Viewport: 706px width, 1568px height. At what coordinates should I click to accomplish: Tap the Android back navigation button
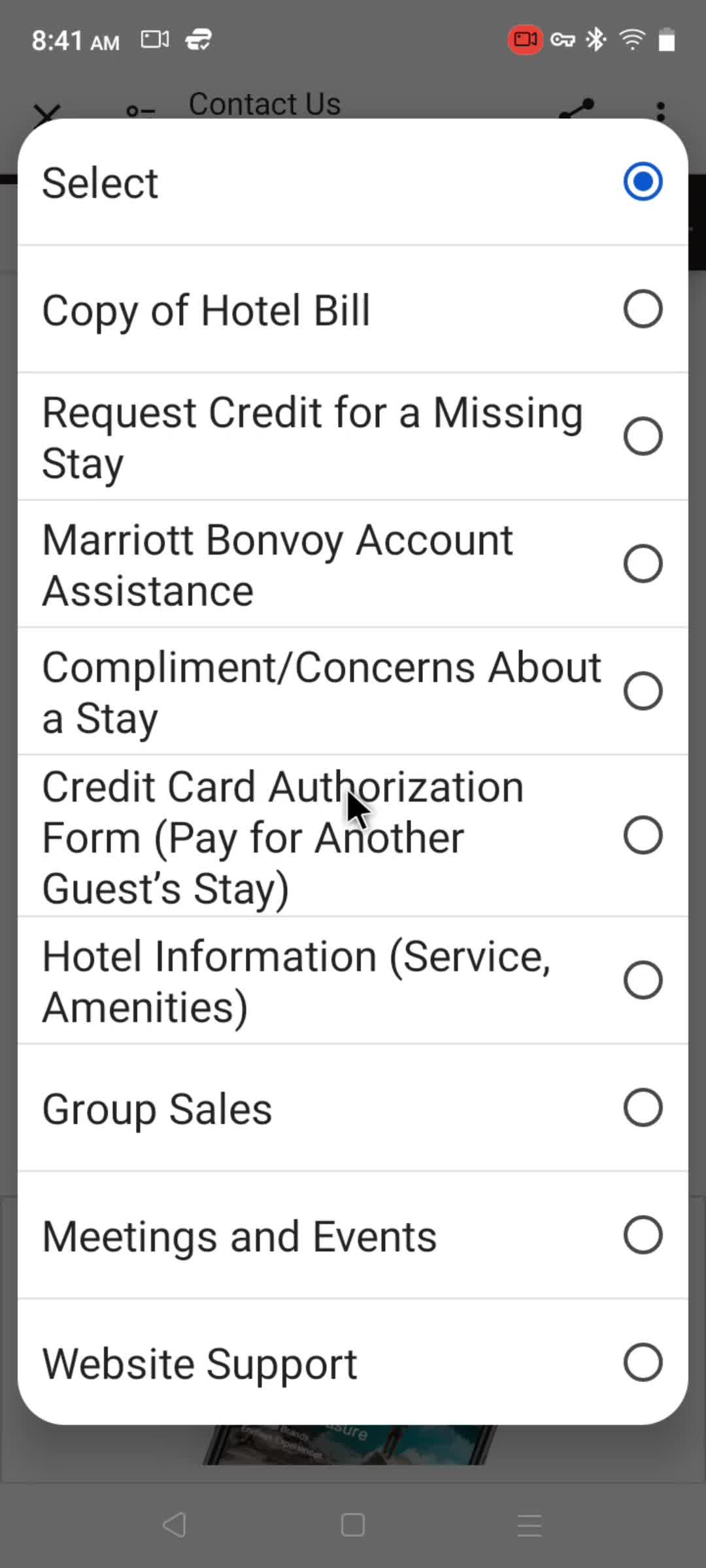pos(175,1526)
